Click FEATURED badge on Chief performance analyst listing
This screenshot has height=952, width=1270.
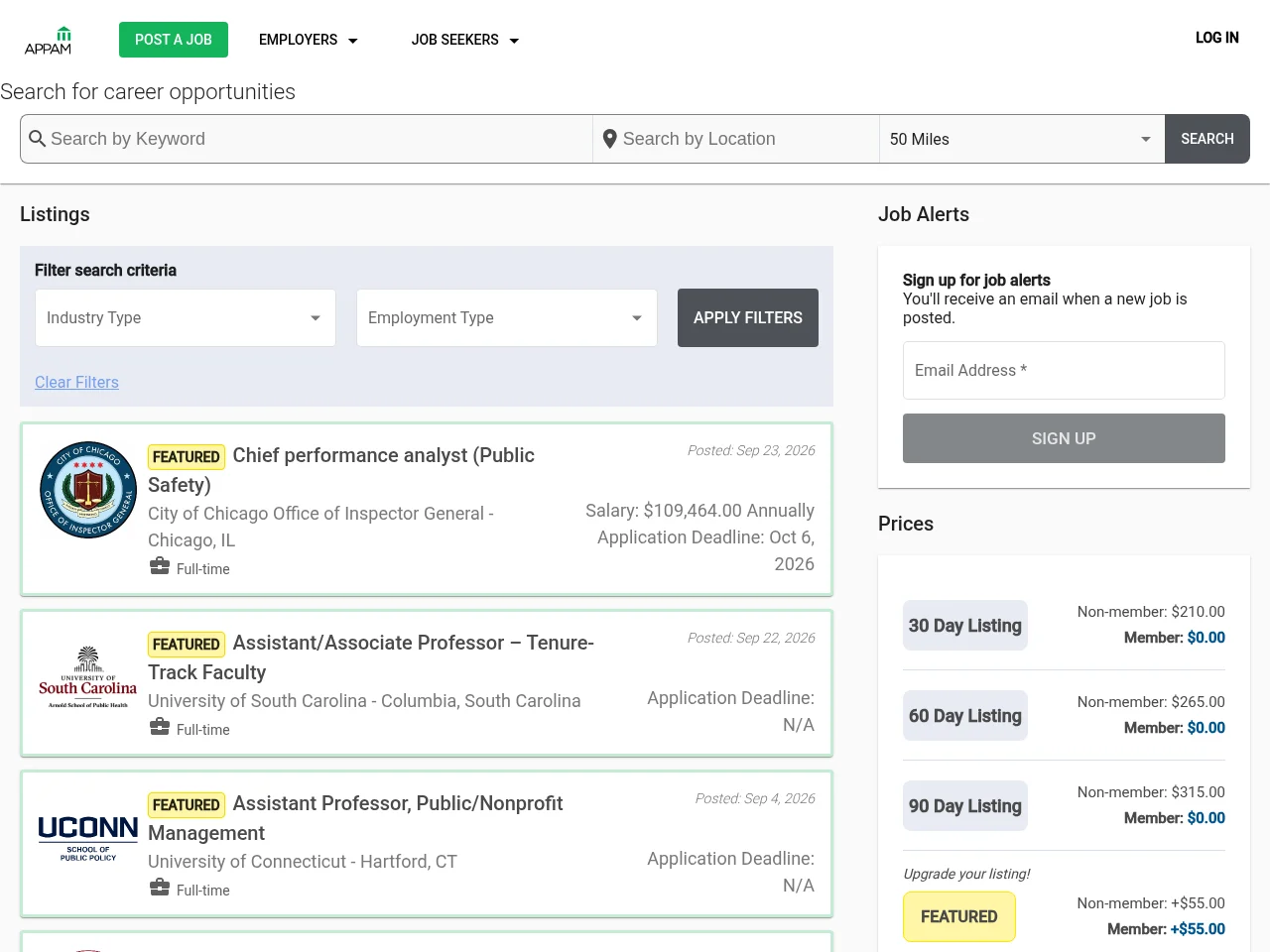coord(187,456)
